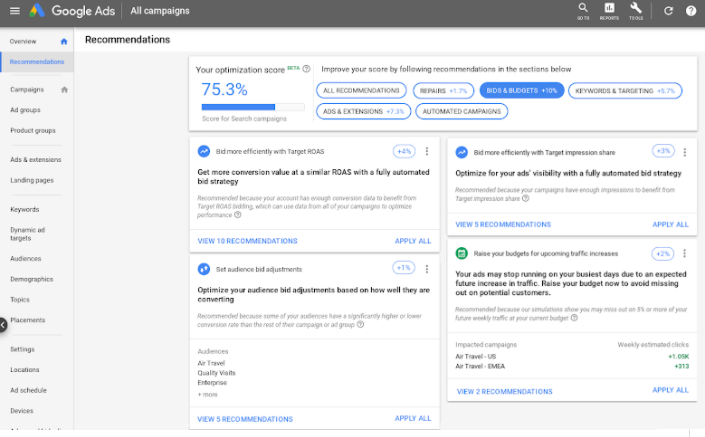The width and height of the screenshot is (705, 437).
Task: Open Ad groups in the sidebar
Action: tap(25, 110)
